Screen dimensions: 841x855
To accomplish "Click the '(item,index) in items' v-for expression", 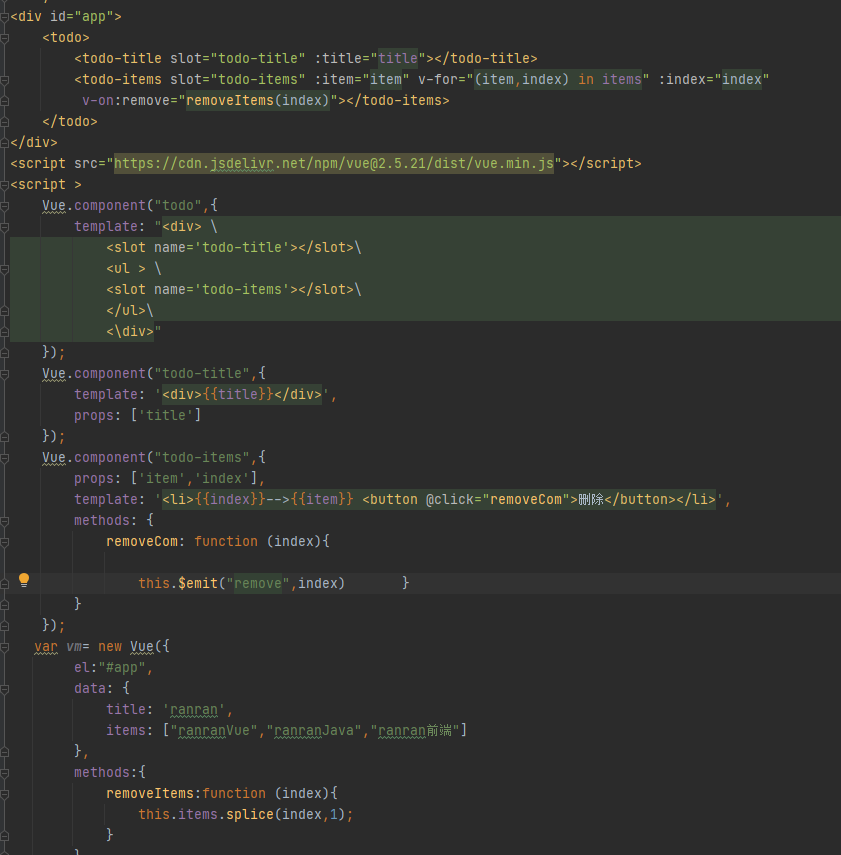I will coord(558,80).
